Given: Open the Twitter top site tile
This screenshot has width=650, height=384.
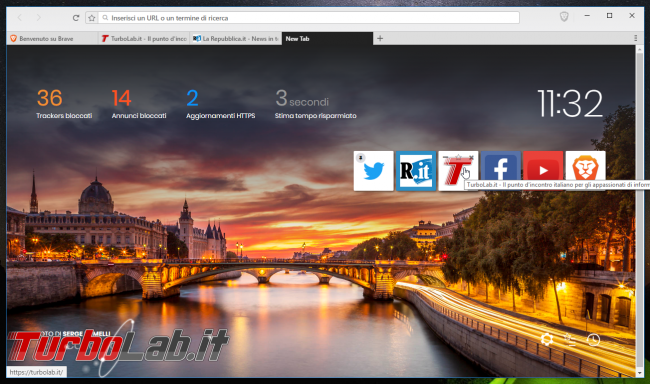Looking at the screenshot, I should pos(374,171).
